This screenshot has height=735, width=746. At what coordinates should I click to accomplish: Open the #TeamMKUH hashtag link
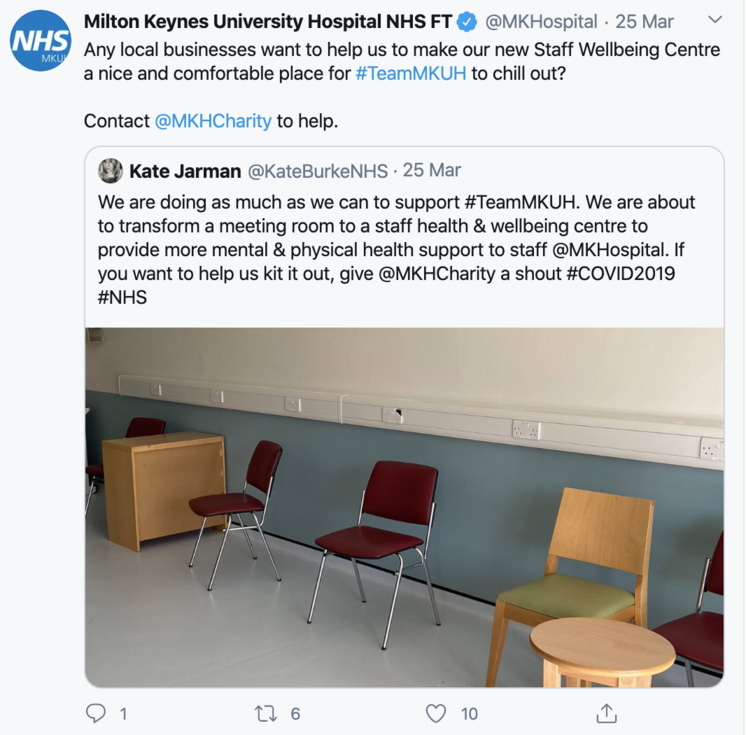tap(411, 74)
